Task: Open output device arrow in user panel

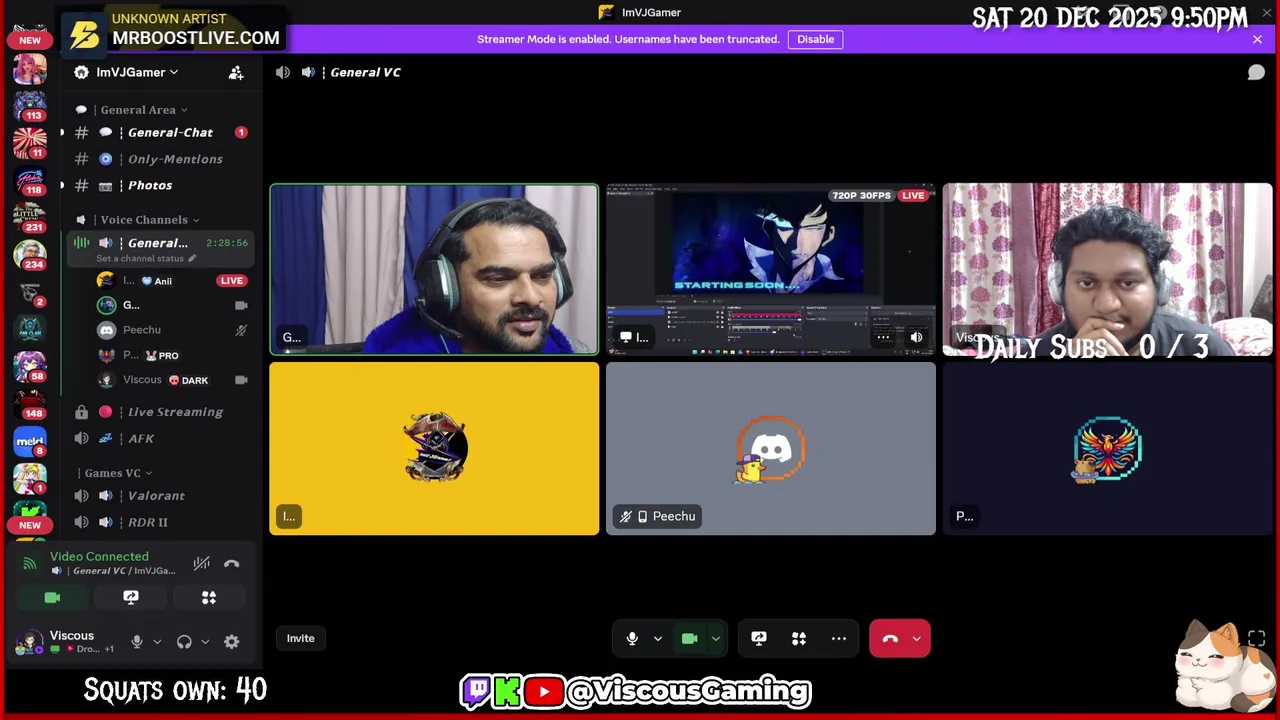Action: click(205, 642)
